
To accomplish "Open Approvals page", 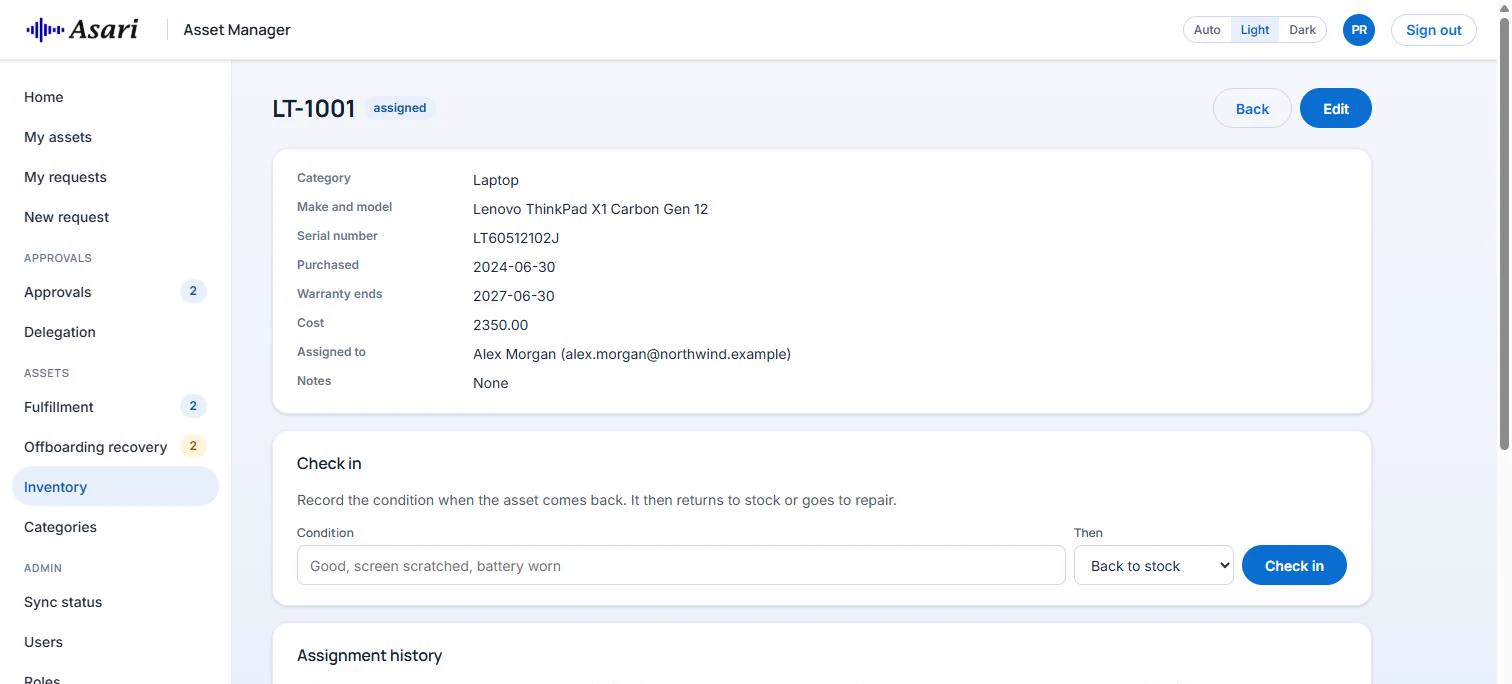I will [115, 292].
